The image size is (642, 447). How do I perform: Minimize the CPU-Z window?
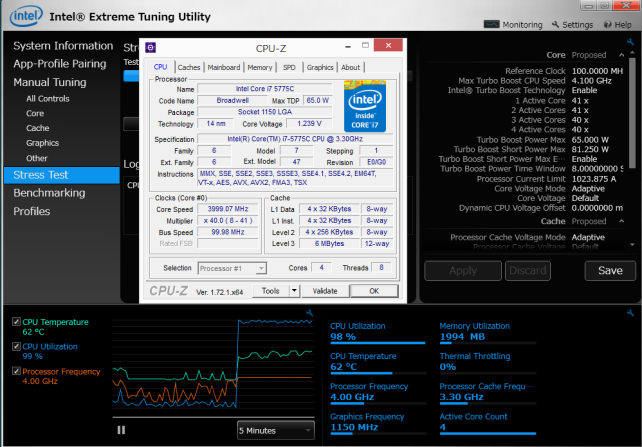pyautogui.click(x=348, y=46)
